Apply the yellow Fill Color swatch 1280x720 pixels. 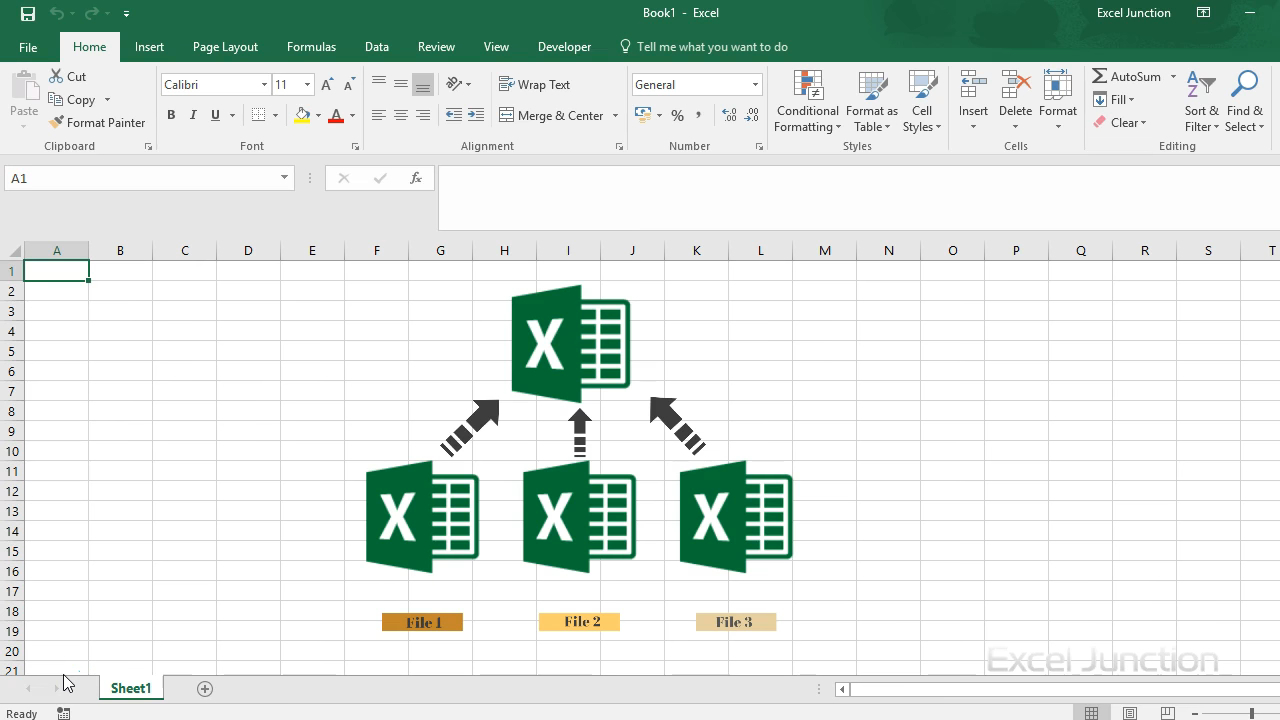(302, 116)
